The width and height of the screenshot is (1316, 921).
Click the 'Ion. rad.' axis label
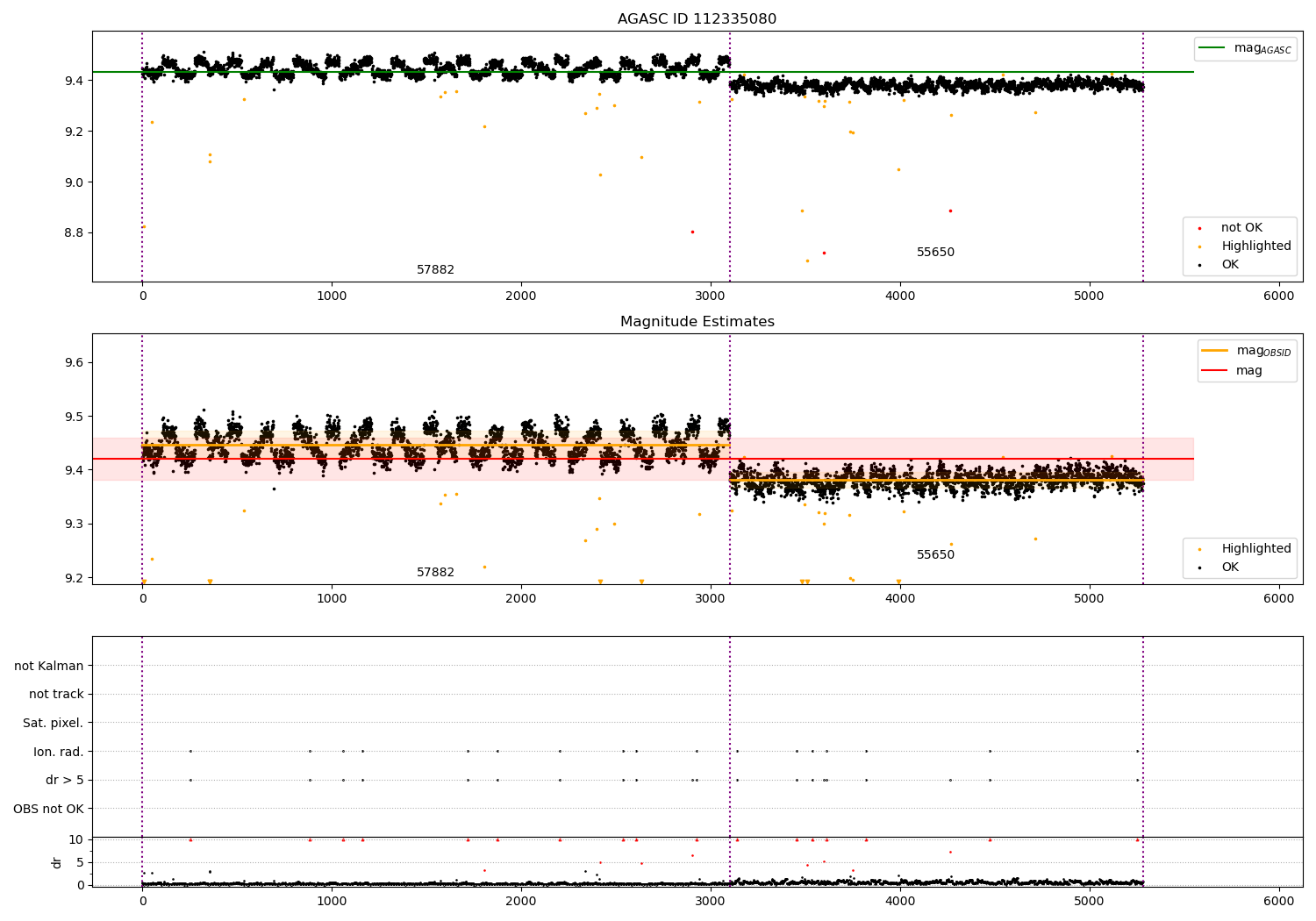(59, 752)
